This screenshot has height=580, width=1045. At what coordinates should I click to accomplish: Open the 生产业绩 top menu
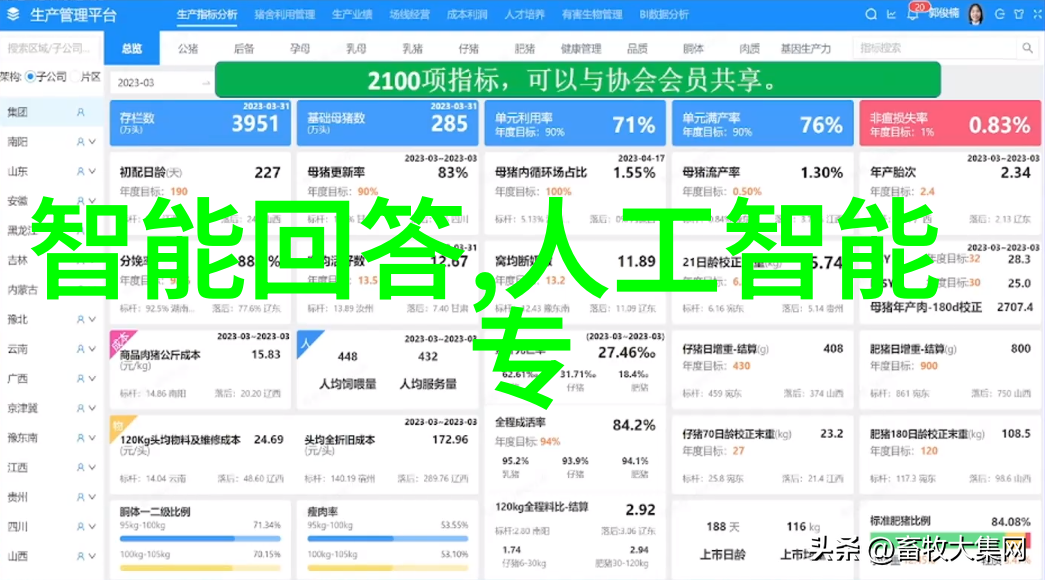[352, 14]
